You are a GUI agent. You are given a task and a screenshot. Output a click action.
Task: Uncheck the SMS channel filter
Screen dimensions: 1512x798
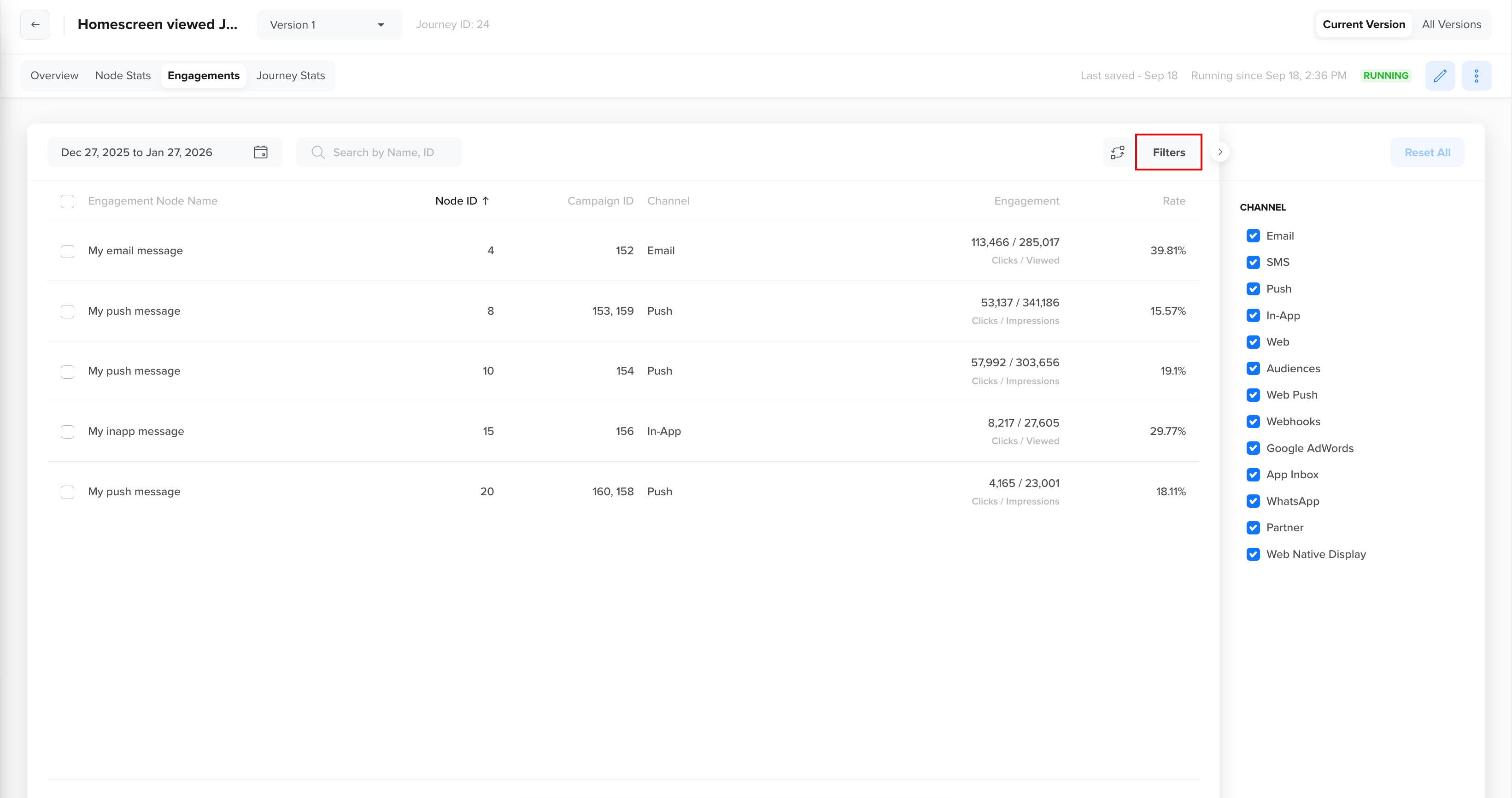(x=1253, y=263)
